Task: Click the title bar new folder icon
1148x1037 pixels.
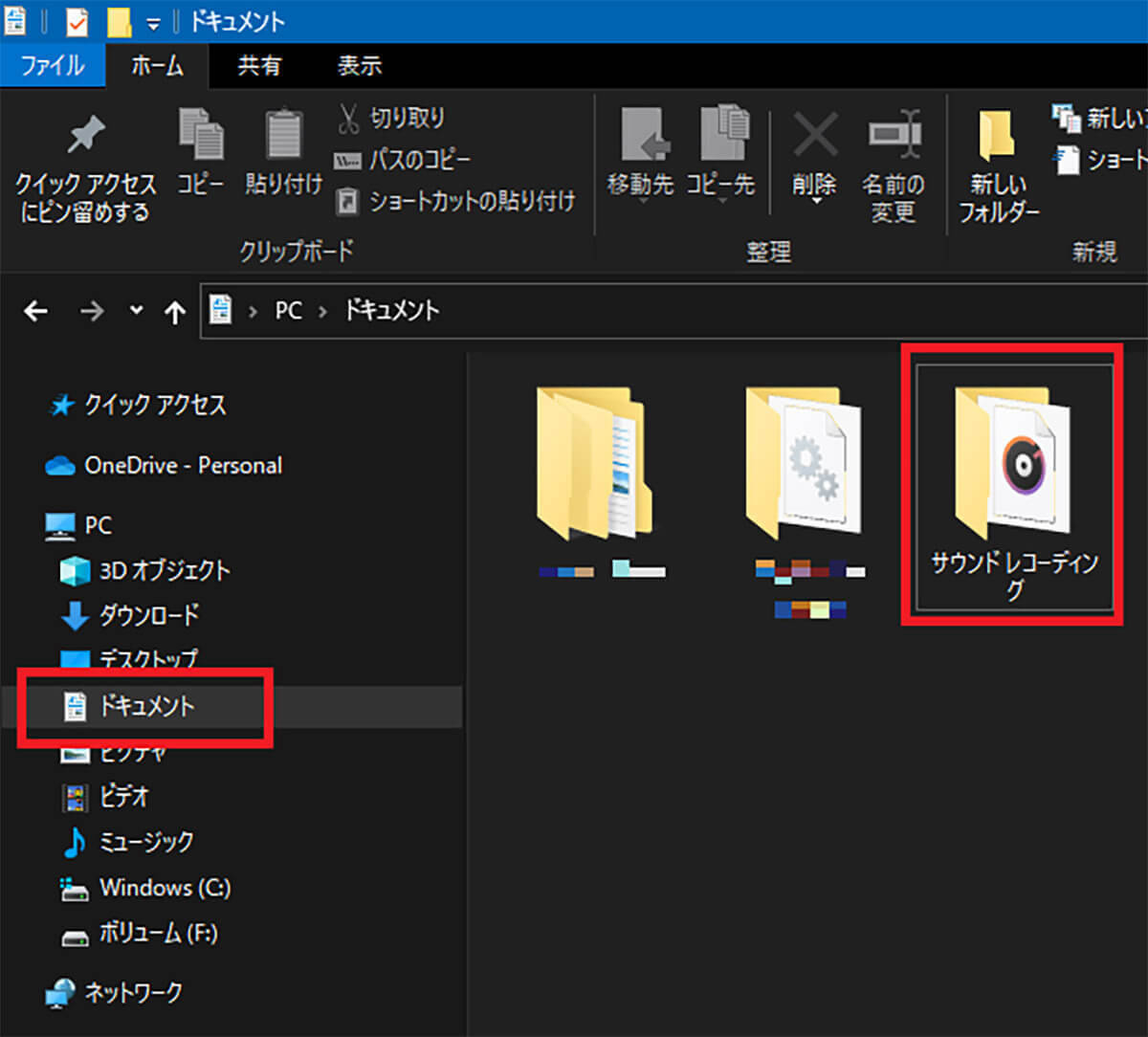Action: coord(119,21)
